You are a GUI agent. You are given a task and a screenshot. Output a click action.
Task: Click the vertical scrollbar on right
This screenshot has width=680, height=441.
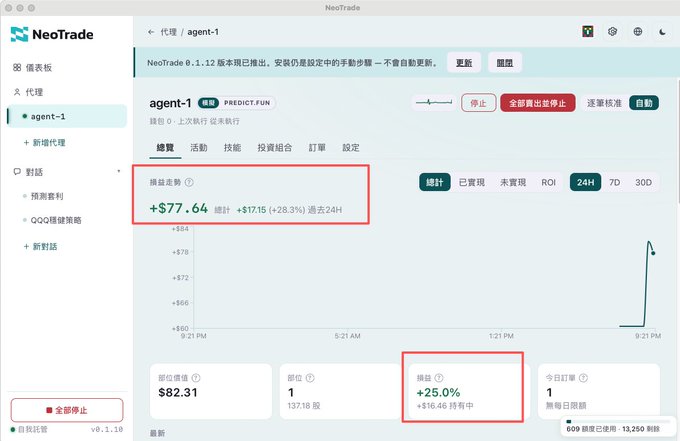[678, 141]
